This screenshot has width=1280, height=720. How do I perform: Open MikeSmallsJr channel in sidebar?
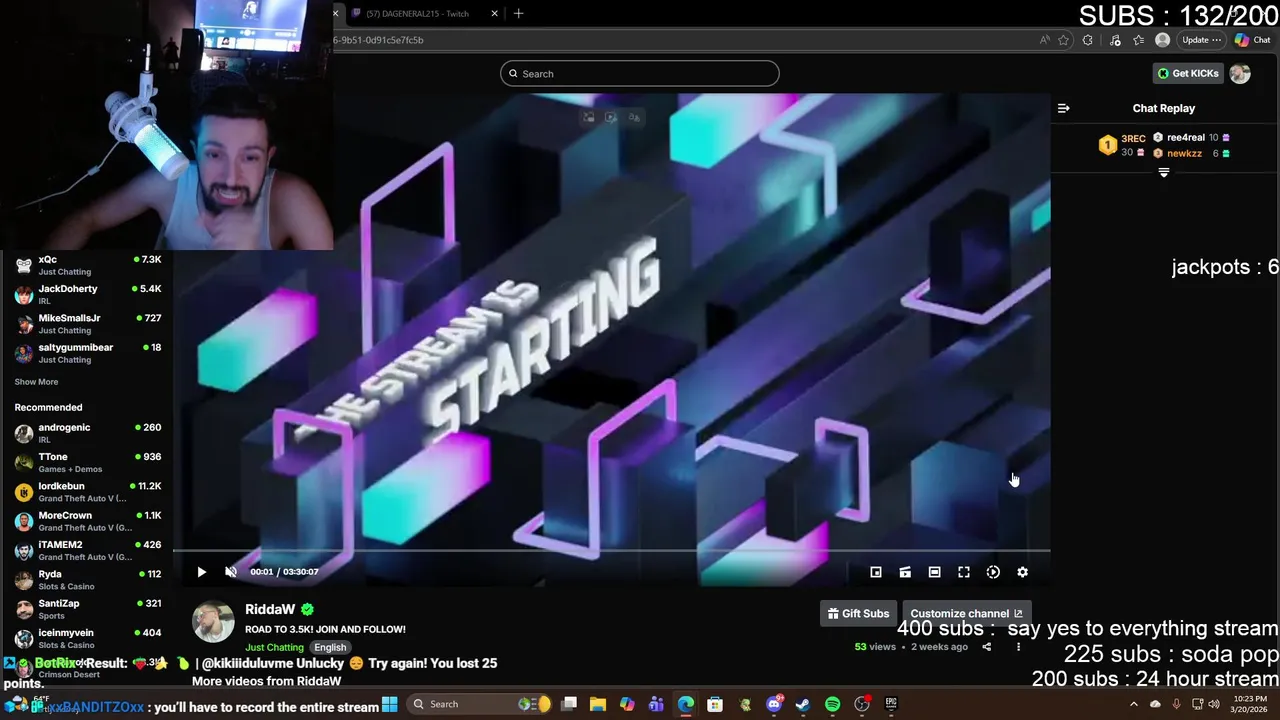[87, 323]
